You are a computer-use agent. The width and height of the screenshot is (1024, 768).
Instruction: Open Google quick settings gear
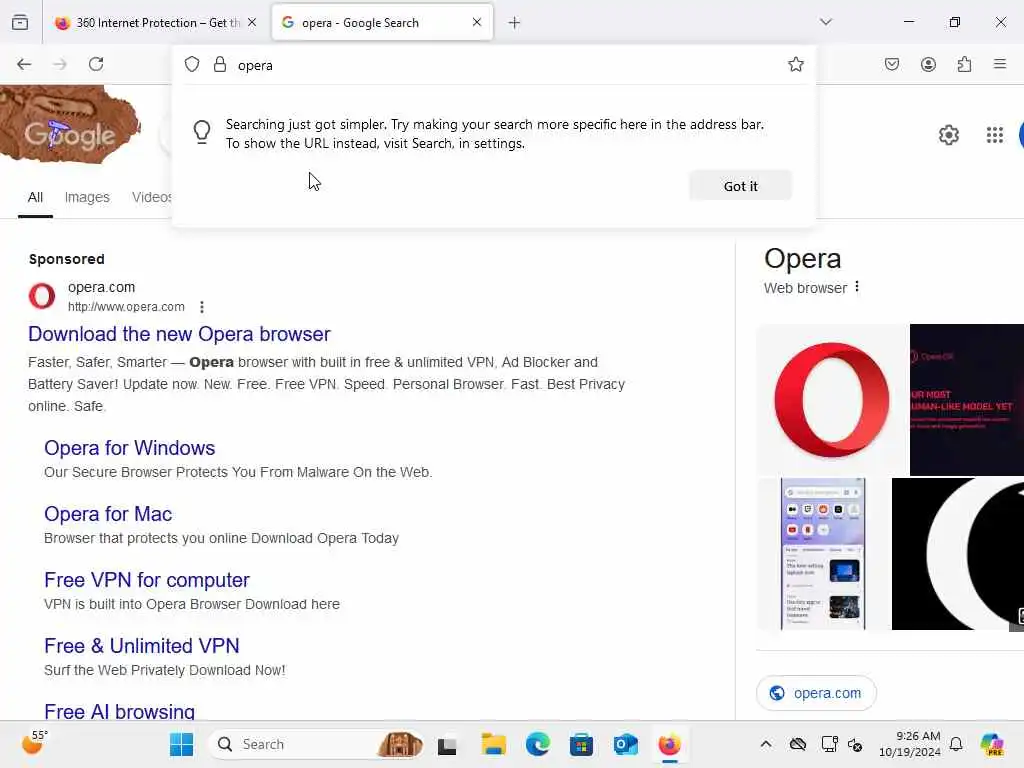pyautogui.click(x=948, y=135)
